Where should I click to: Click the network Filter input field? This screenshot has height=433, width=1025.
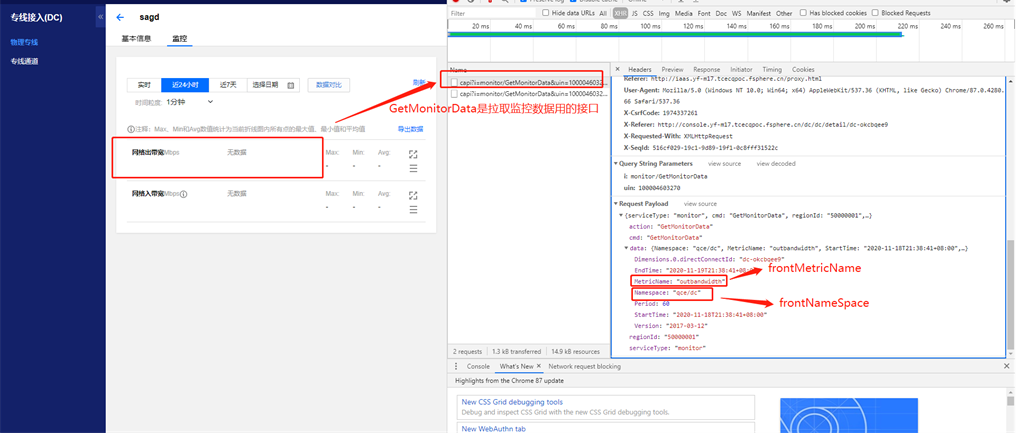[x=492, y=13]
